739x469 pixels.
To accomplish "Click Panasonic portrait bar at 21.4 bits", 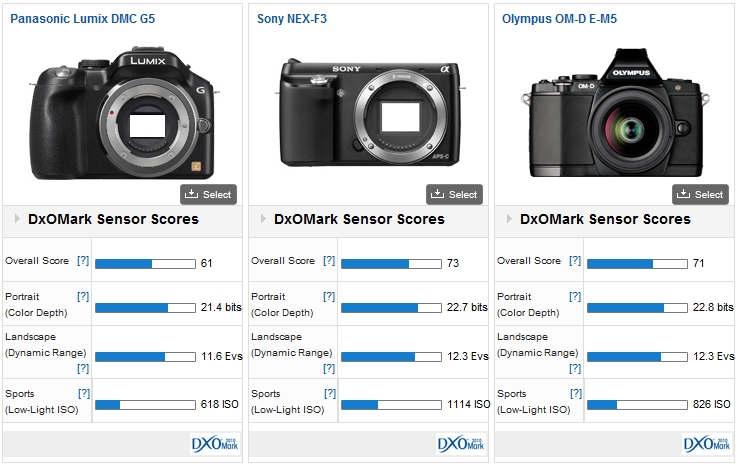I will point(145,308).
